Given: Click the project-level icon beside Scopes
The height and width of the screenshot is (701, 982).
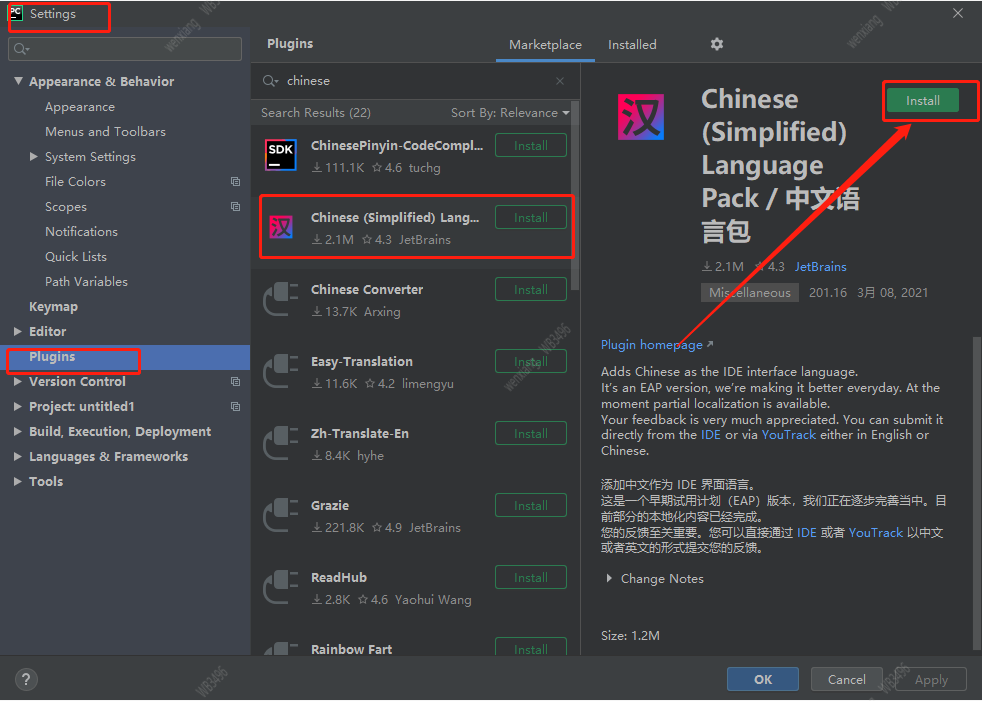Looking at the screenshot, I should tap(235, 207).
